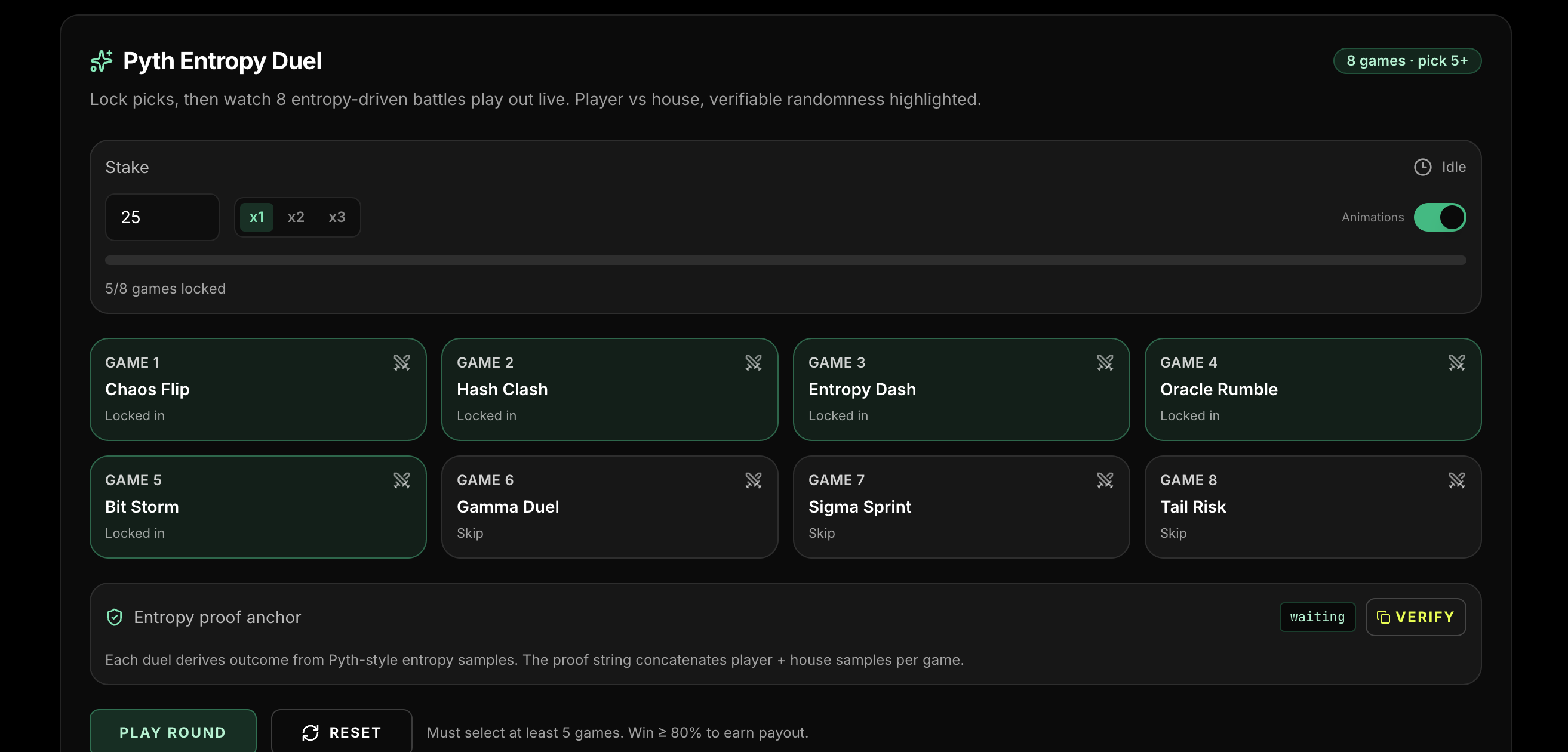Switch to the x2 stake multiplier
Screen dimensions: 1568x752
(296, 217)
